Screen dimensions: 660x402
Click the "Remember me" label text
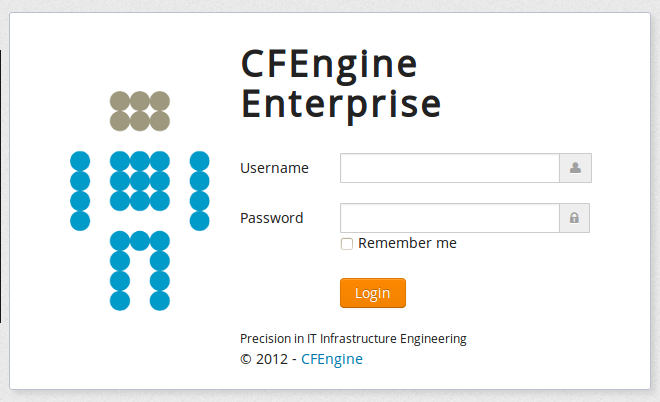tap(407, 243)
